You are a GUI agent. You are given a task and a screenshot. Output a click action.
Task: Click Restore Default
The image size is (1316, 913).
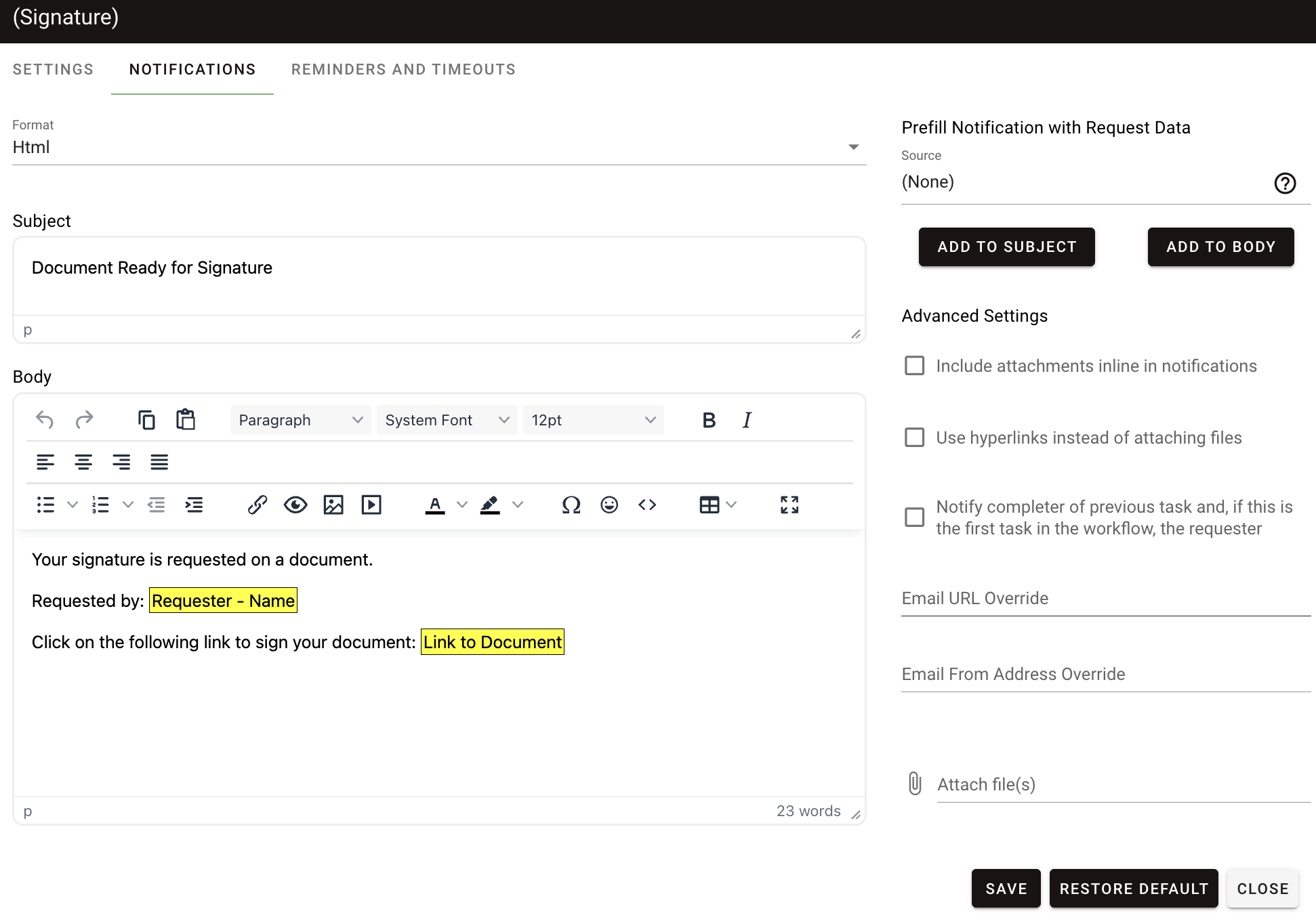[x=1133, y=888]
